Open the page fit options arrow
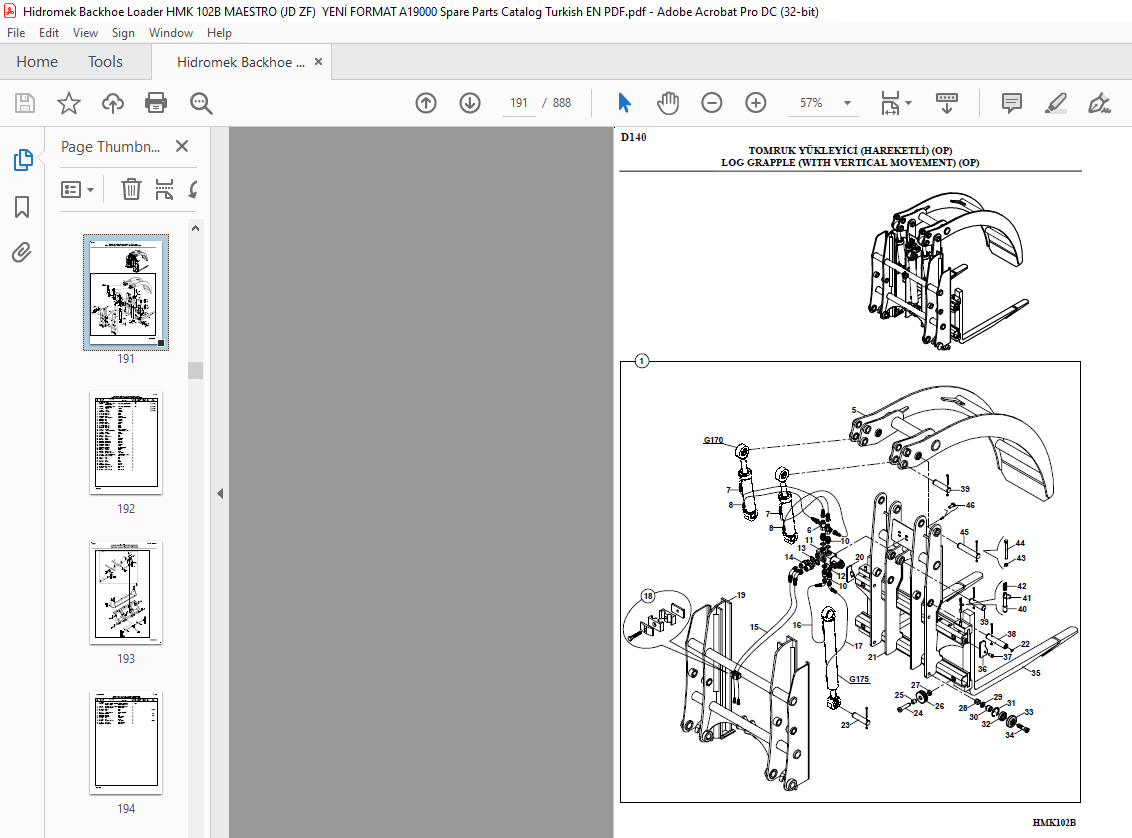 (909, 103)
